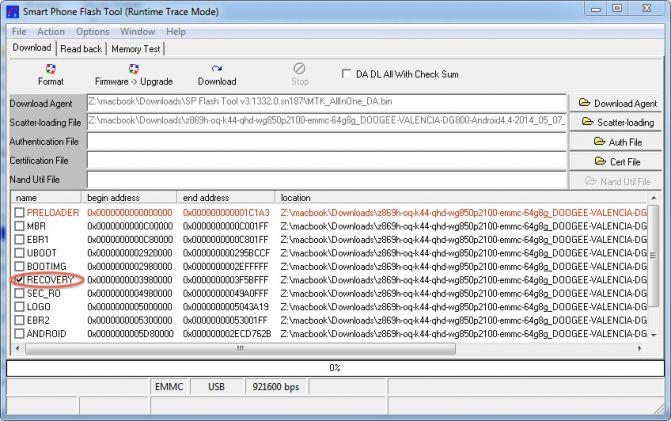Click the EMMC status bar entry
The width and height of the screenshot is (671, 421).
click(169, 387)
